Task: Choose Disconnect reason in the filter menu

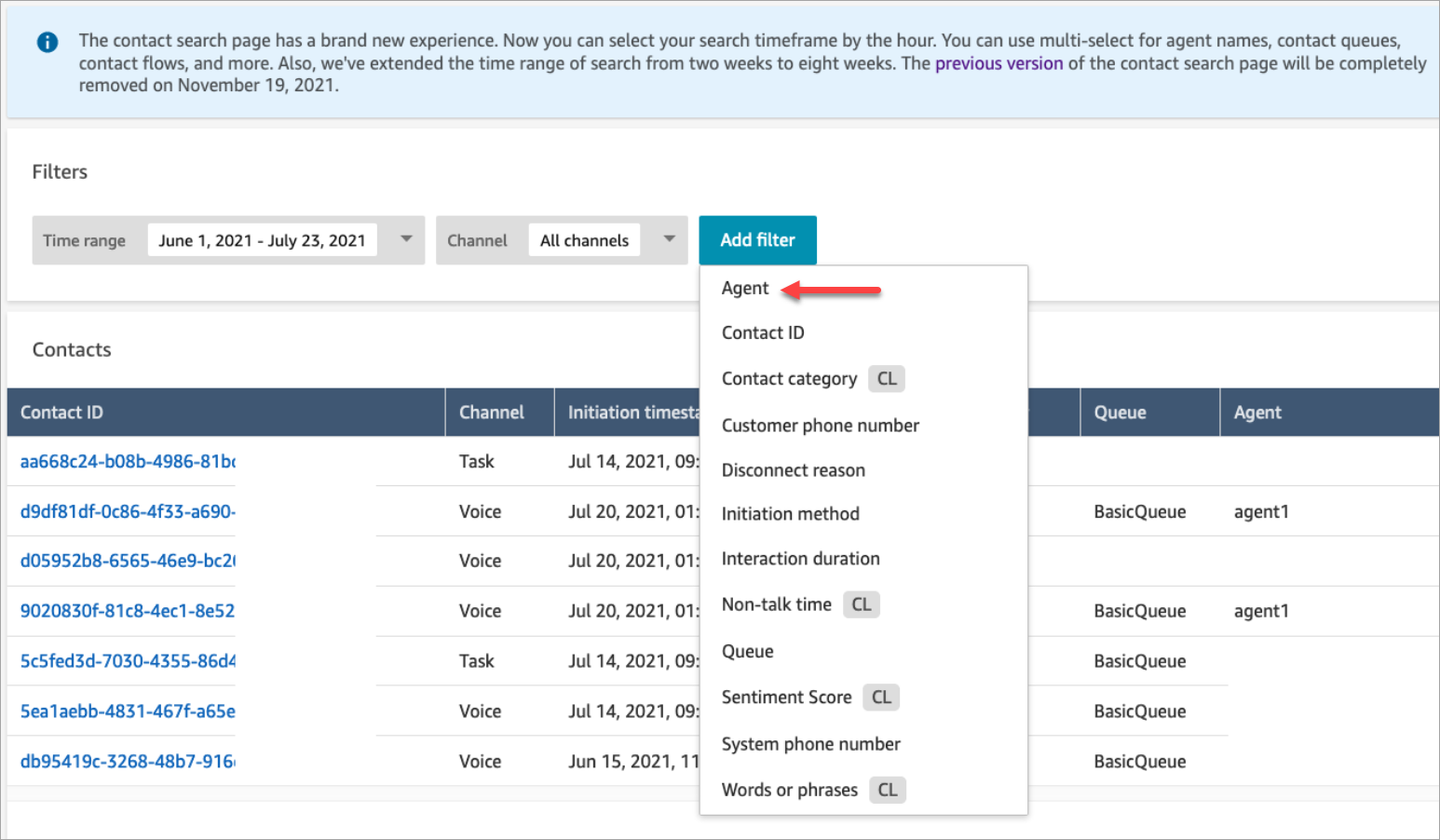Action: tap(793, 469)
